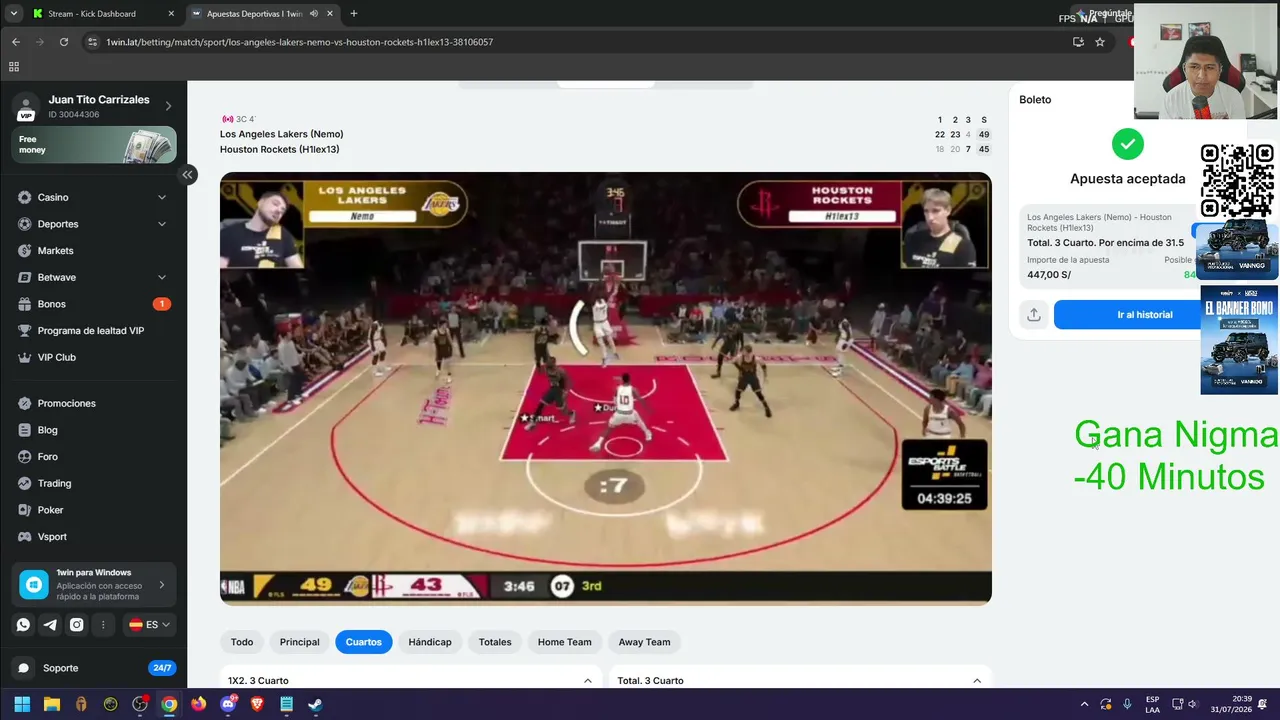1280x720 pixels.
Task: Open Brave browser from the taskbar
Action: tap(257, 704)
